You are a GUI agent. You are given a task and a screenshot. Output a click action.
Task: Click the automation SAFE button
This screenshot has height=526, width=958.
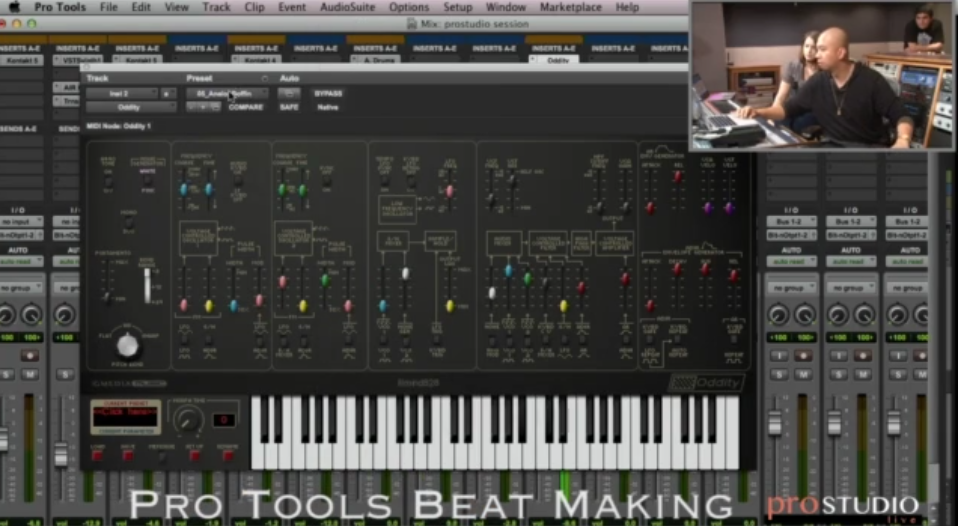[289, 107]
